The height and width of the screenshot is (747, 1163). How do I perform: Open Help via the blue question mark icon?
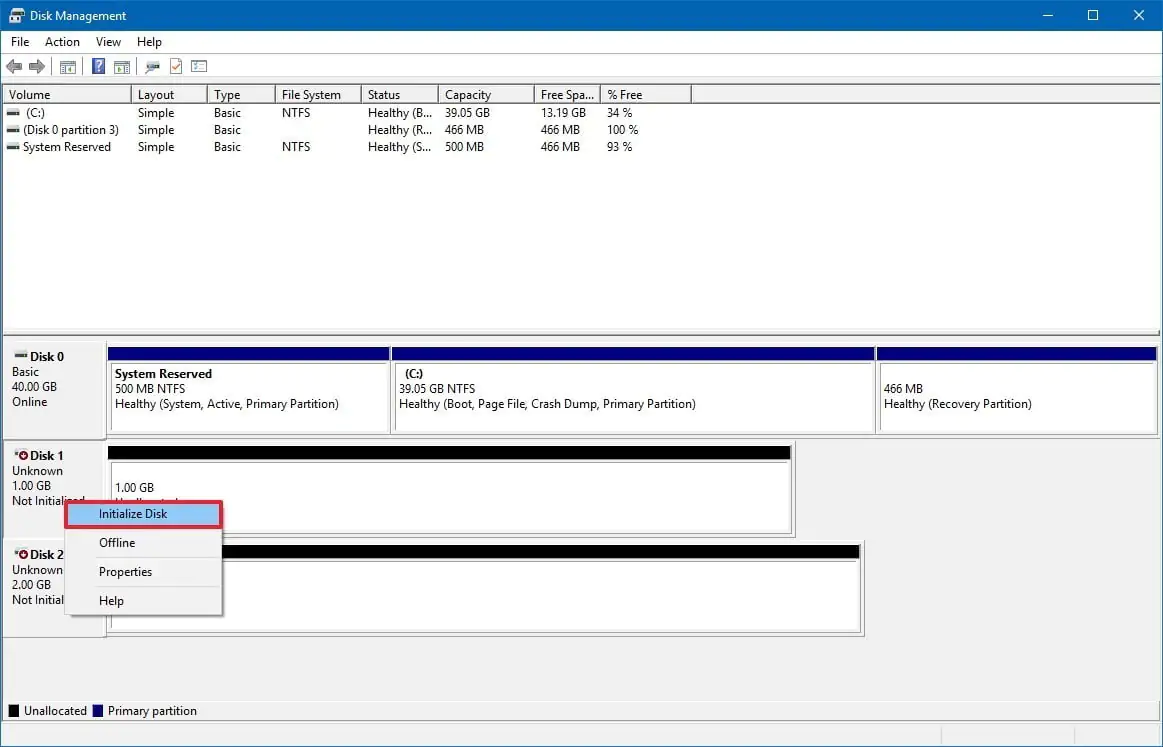99,67
